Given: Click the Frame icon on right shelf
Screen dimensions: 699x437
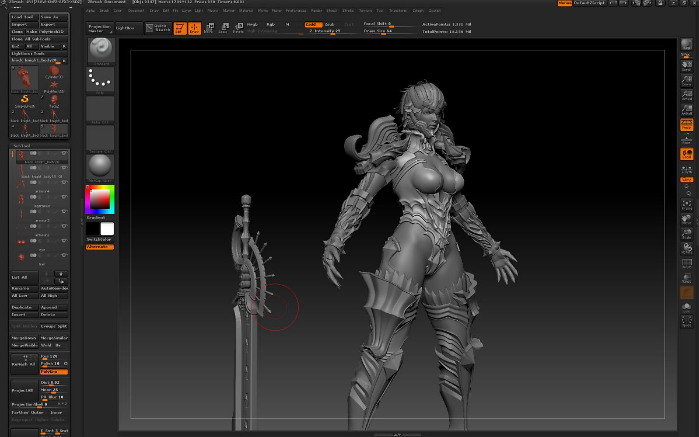Looking at the screenshot, I should [687, 205].
